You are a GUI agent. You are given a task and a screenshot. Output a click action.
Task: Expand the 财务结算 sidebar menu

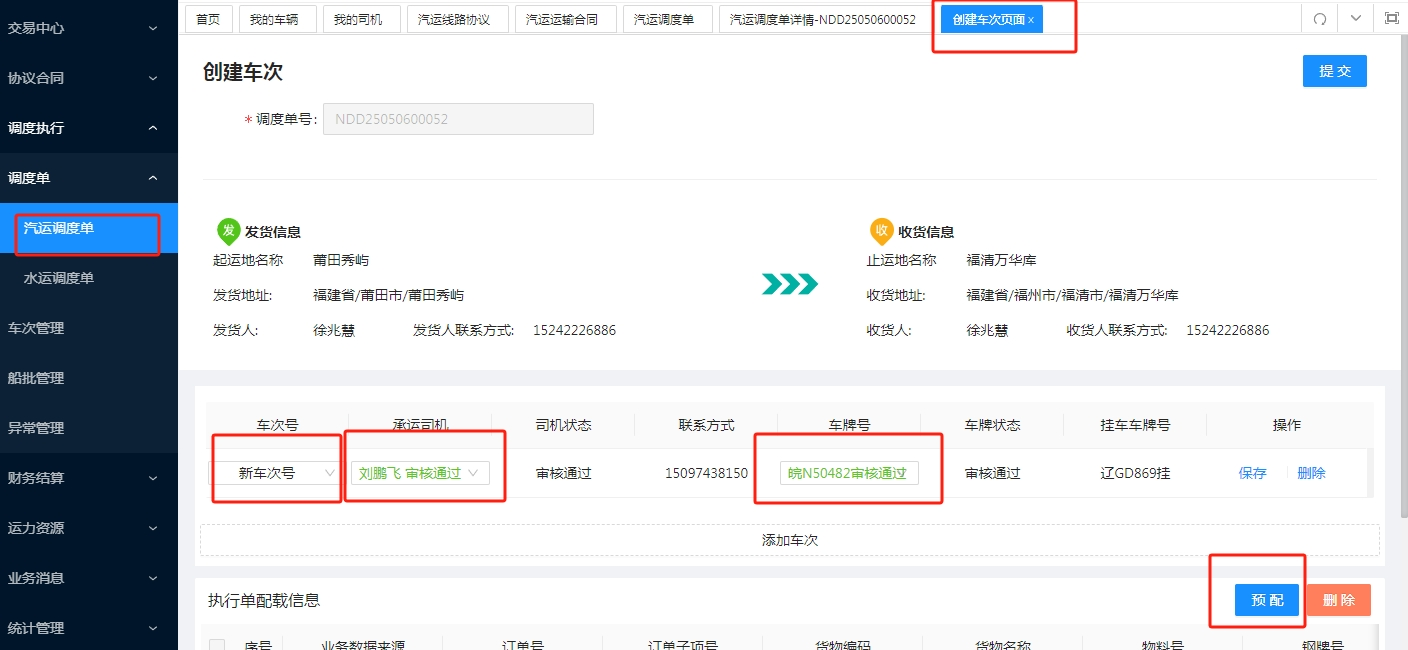coord(89,478)
